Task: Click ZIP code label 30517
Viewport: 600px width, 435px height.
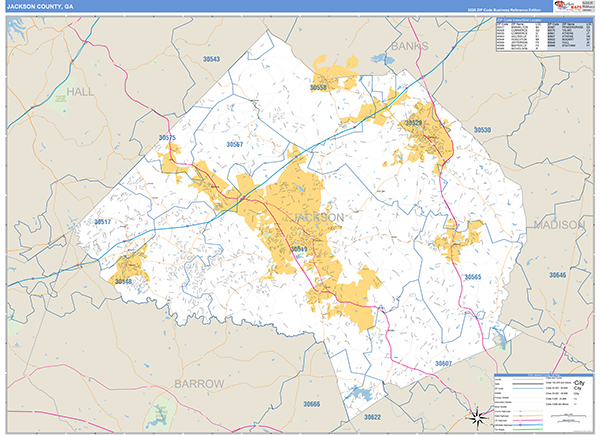Action: click(103, 222)
